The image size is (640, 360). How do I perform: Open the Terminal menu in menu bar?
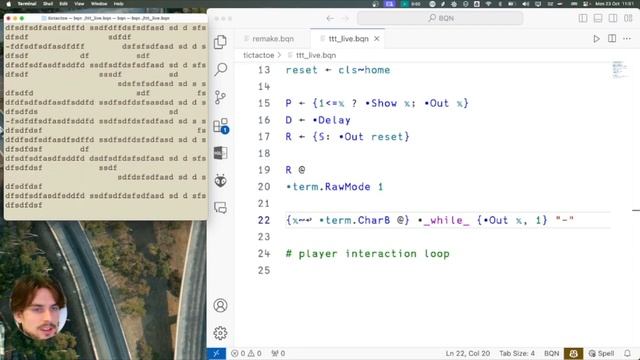[x=27, y=4]
